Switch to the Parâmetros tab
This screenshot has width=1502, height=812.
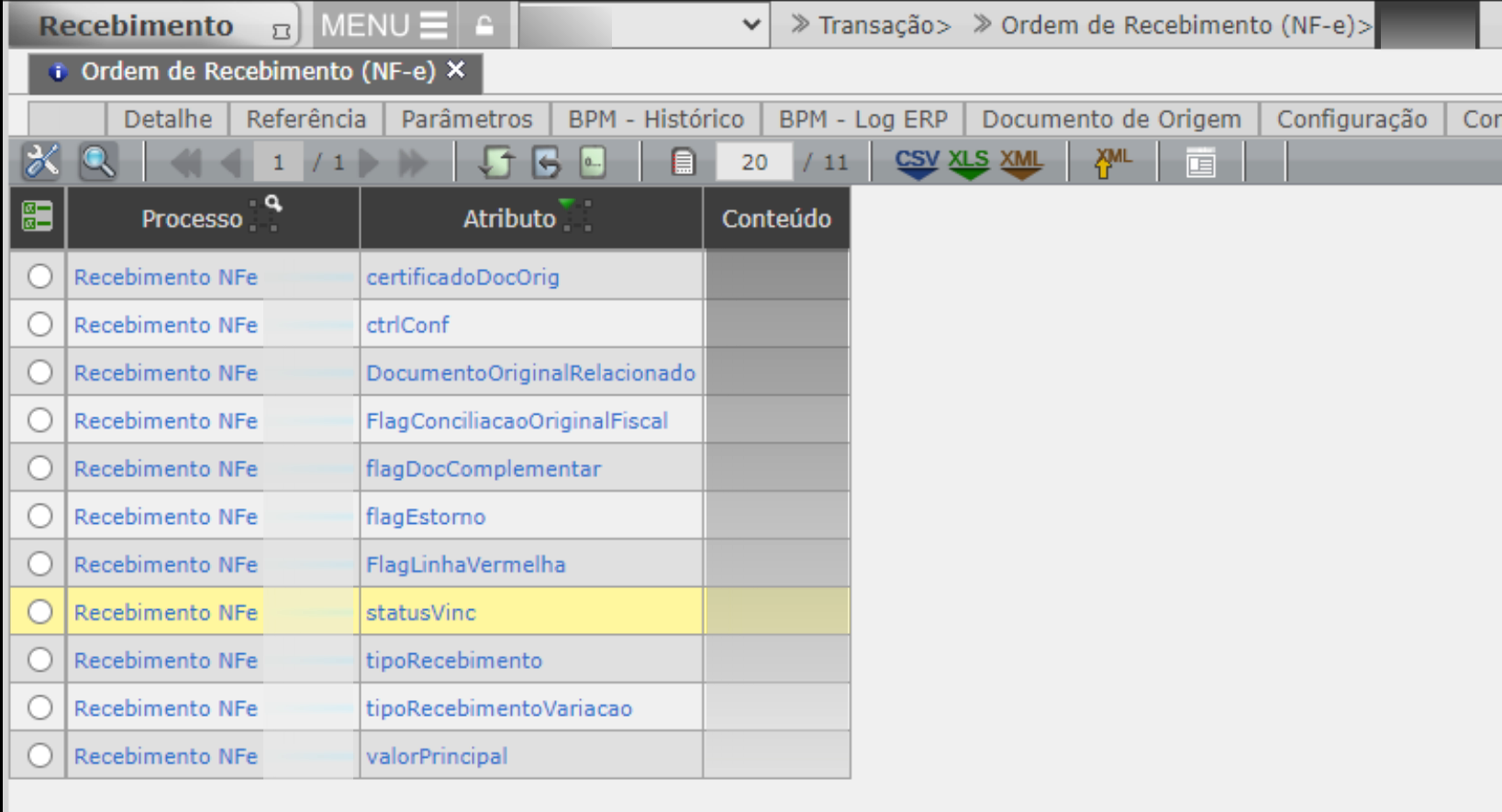tap(466, 119)
